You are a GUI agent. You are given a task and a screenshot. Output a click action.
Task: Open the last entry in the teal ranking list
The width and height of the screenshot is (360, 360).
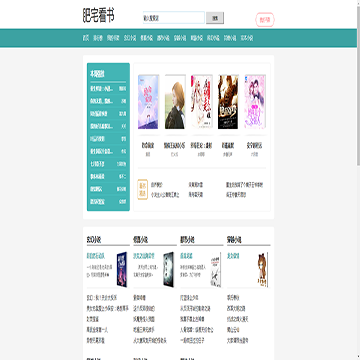[x=108, y=201]
